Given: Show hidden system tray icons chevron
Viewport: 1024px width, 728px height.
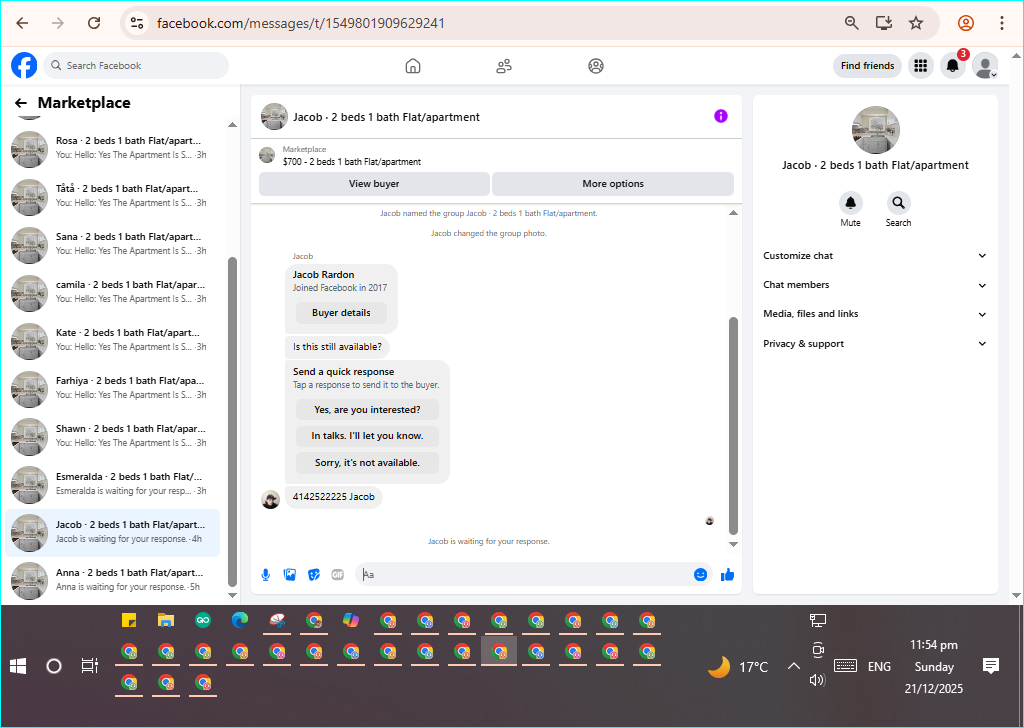Looking at the screenshot, I should pyautogui.click(x=793, y=667).
